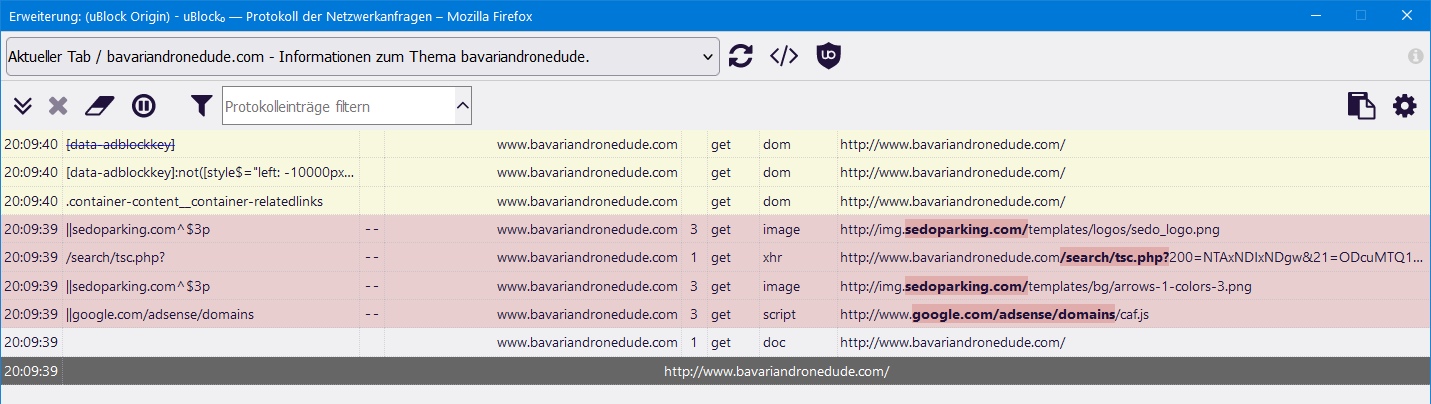Image resolution: width=1431 pixels, height=404 pixels.
Task: Minimize the uBlock logger window
Action: 1315,15
